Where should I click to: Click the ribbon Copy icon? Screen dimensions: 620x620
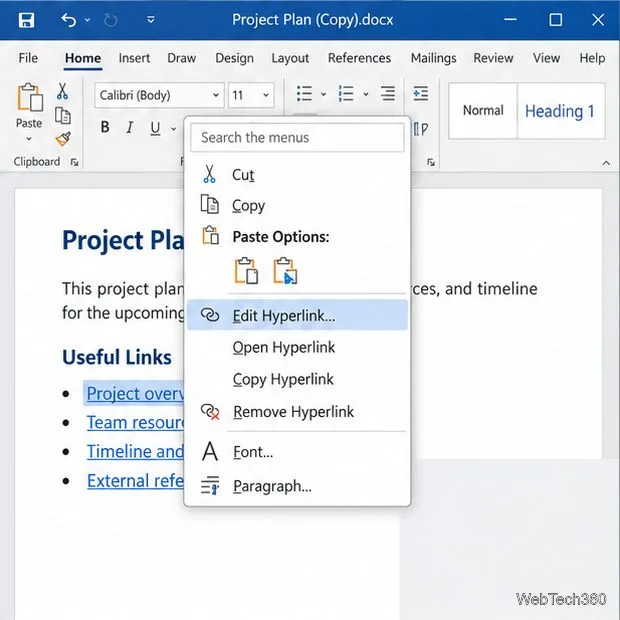[62, 116]
